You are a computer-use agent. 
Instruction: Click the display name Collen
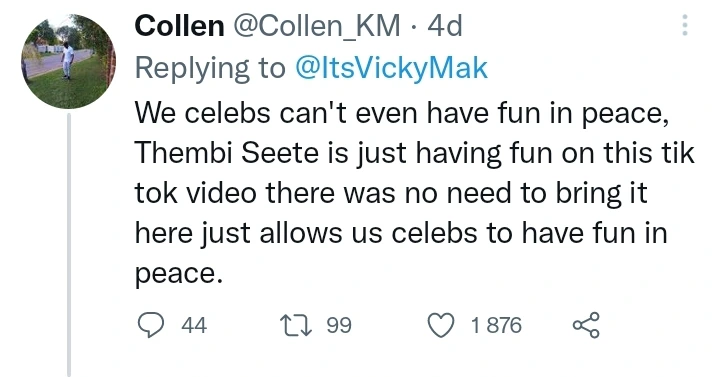(x=180, y=26)
